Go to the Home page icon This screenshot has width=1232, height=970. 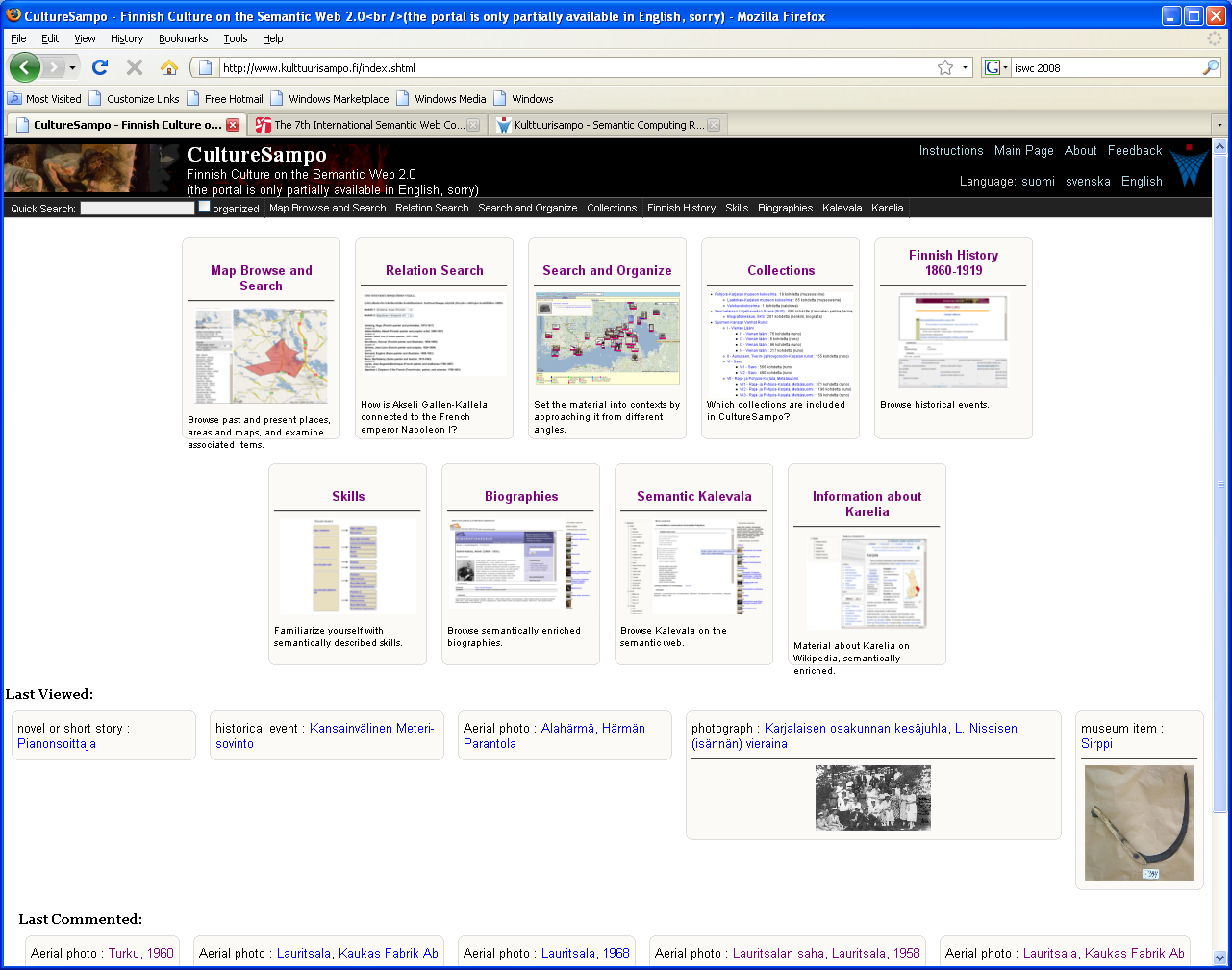169,67
